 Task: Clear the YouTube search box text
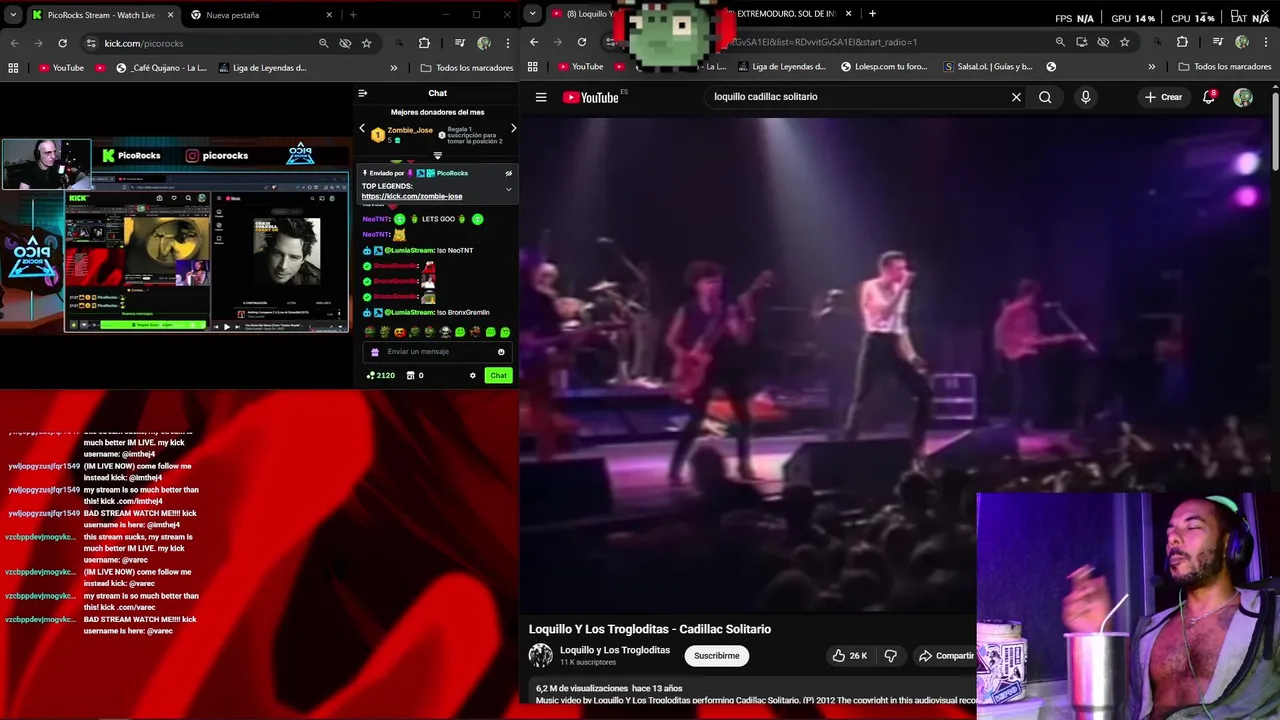tap(1016, 97)
